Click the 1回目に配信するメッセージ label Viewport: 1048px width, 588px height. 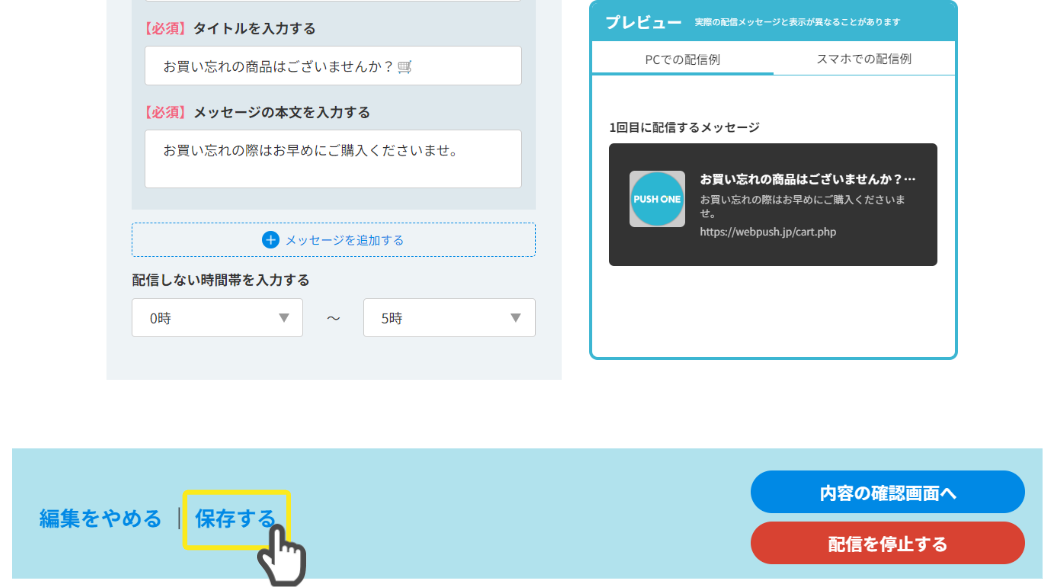tap(684, 127)
